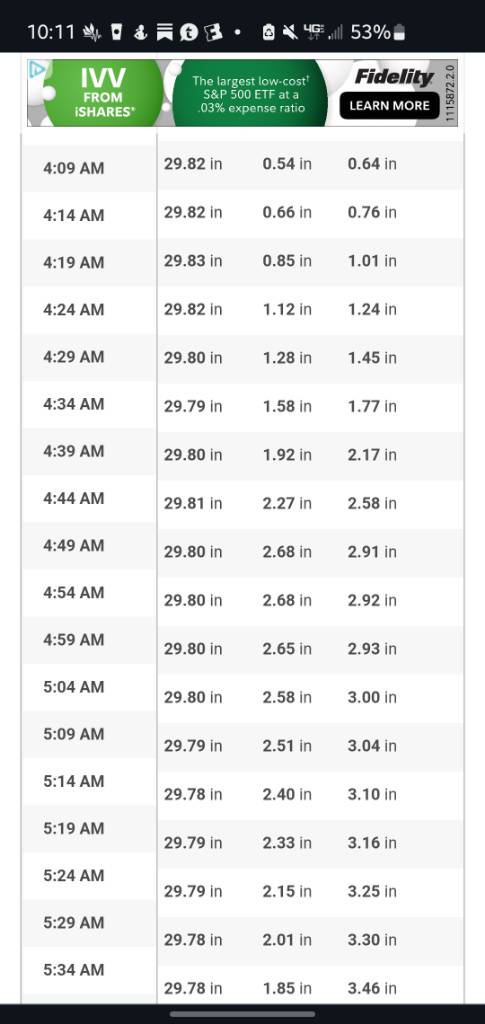Tap the 3.00 in total at 5:04 AM
The width and height of the screenshot is (485, 1024).
coord(372,697)
